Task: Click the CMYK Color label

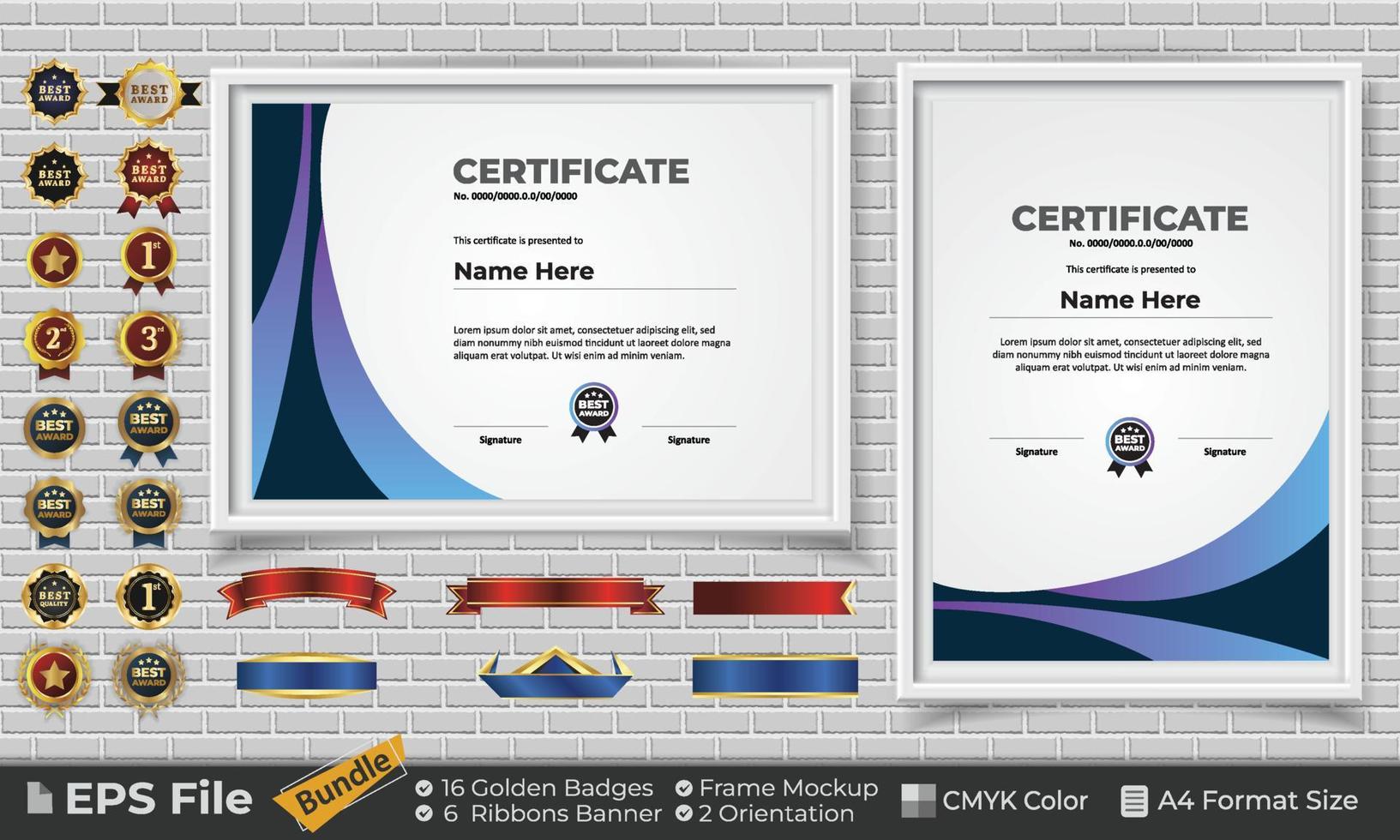Action: (1015, 801)
